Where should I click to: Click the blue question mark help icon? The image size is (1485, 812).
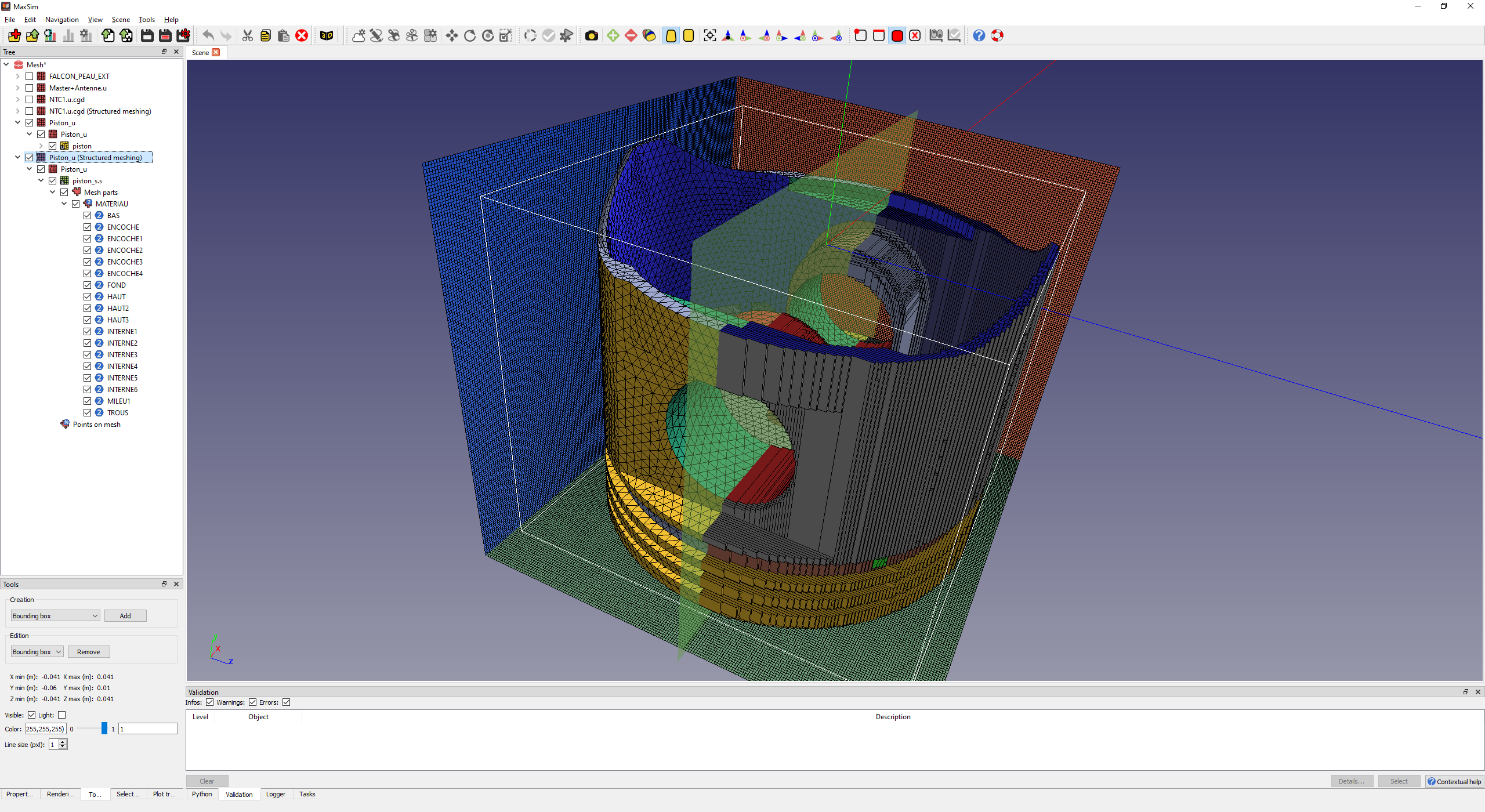(x=979, y=36)
